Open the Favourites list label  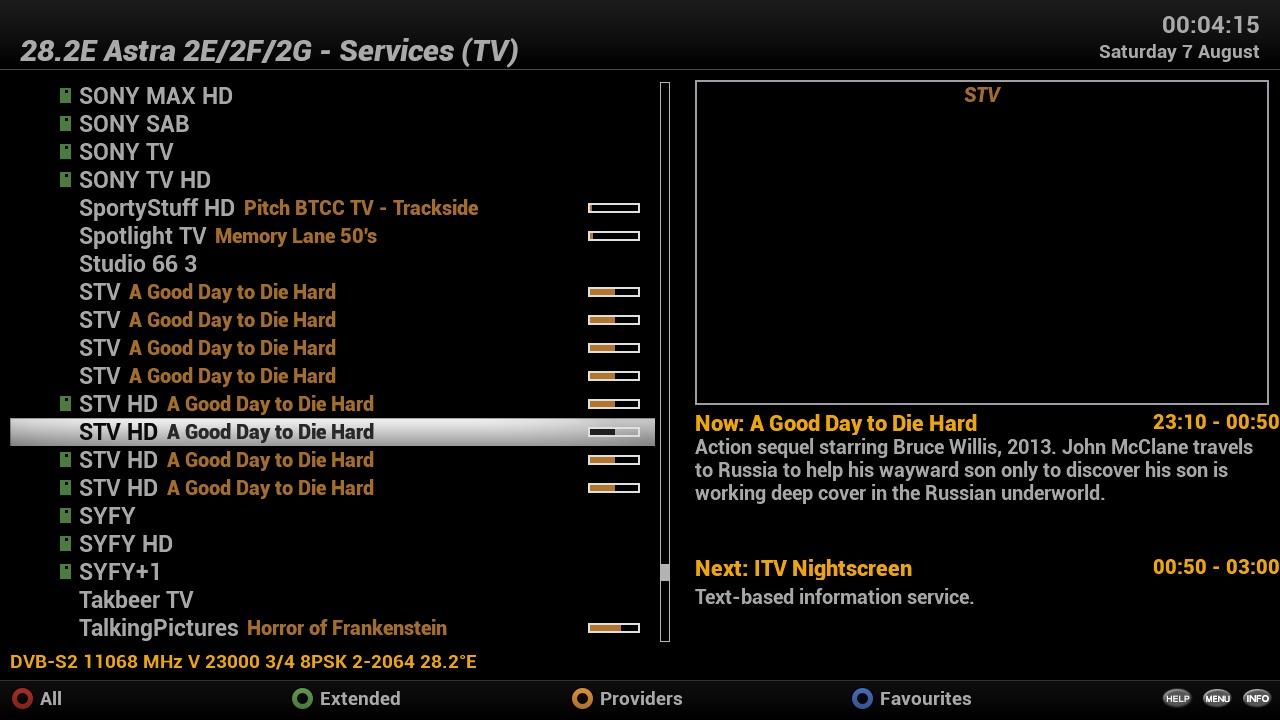[926, 699]
